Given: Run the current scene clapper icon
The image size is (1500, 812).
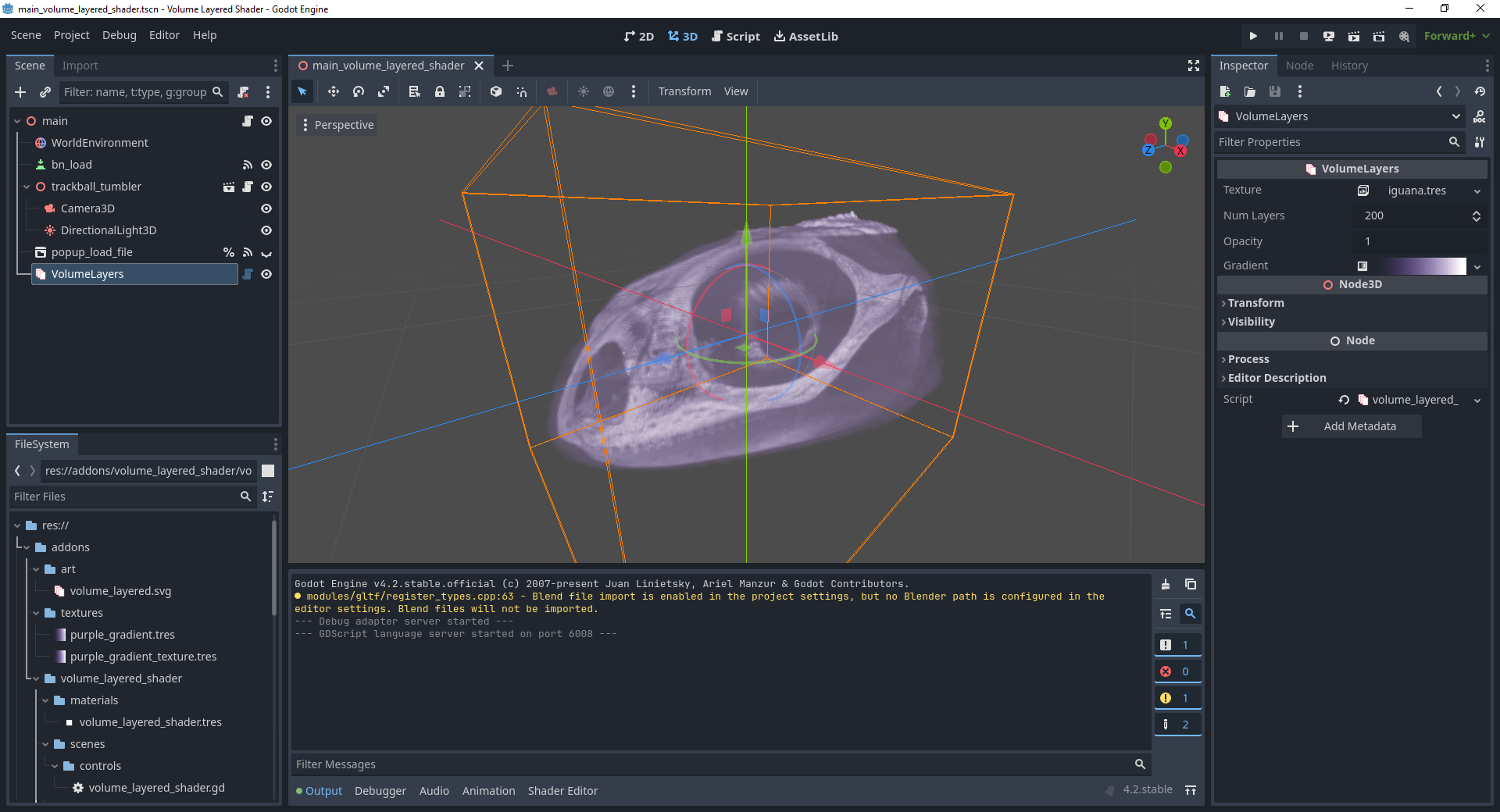Looking at the screenshot, I should coord(1354,36).
